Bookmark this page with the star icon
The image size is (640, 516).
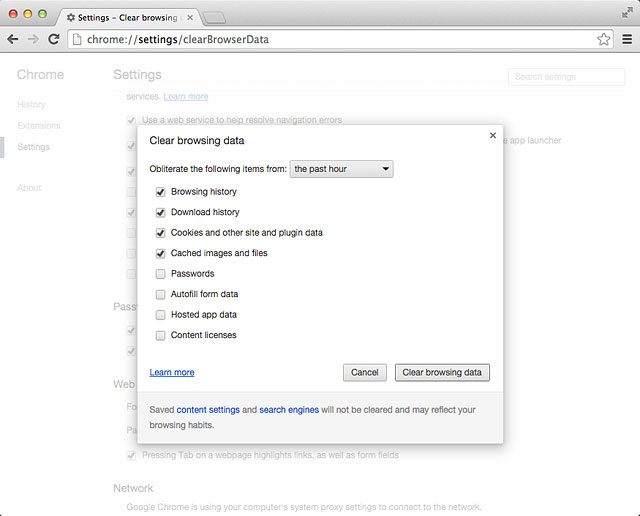click(603, 39)
